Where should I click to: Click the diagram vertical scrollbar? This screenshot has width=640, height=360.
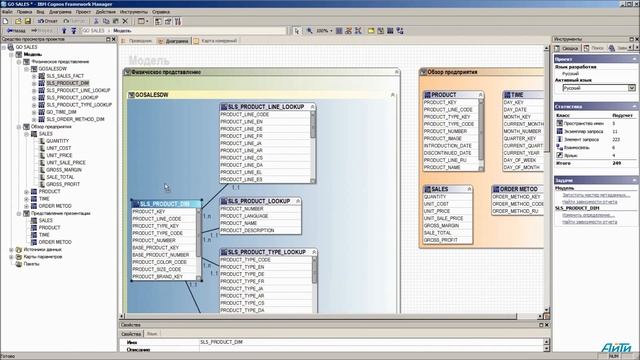pyautogui.click(x=547, y=180)
